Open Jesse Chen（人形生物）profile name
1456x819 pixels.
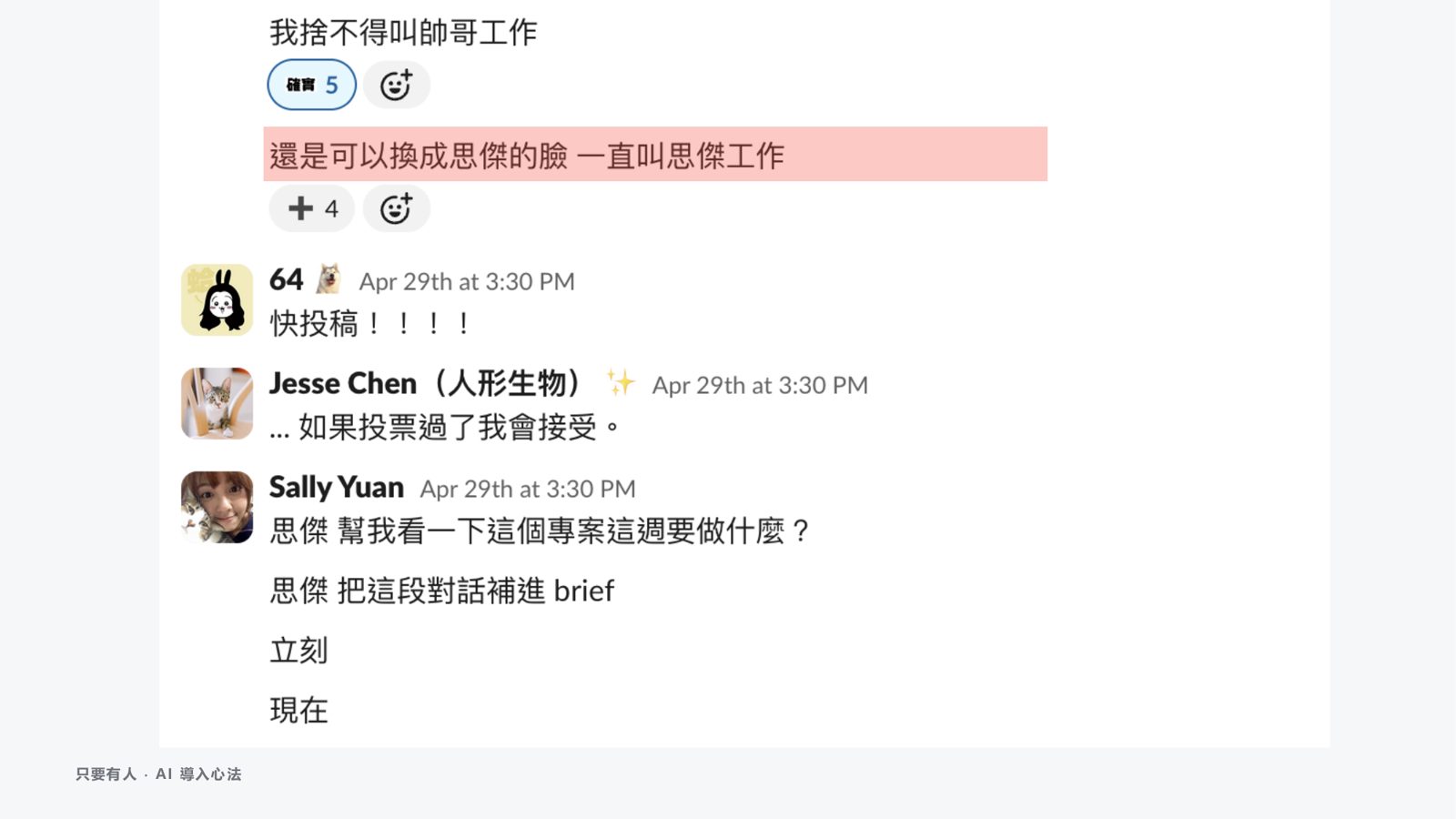(x=426, y=383)
